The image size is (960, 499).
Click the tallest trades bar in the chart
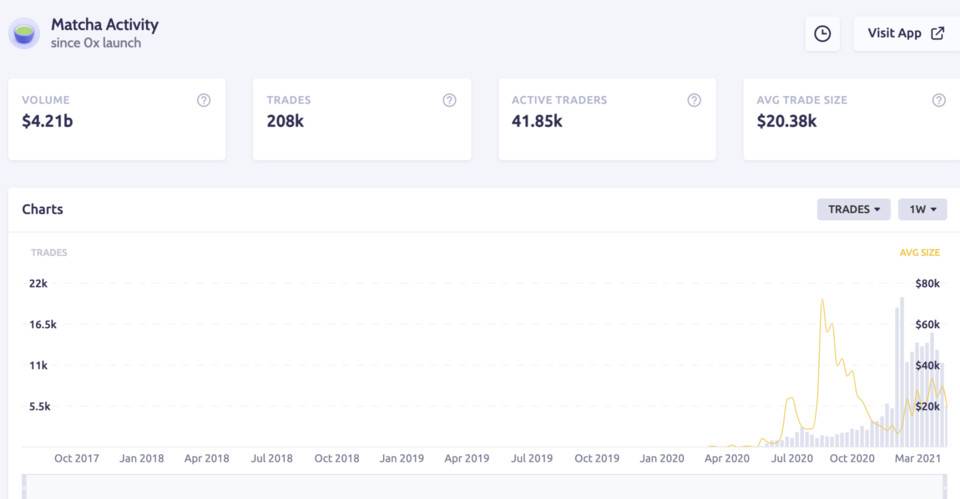click(x=902, y=372)
